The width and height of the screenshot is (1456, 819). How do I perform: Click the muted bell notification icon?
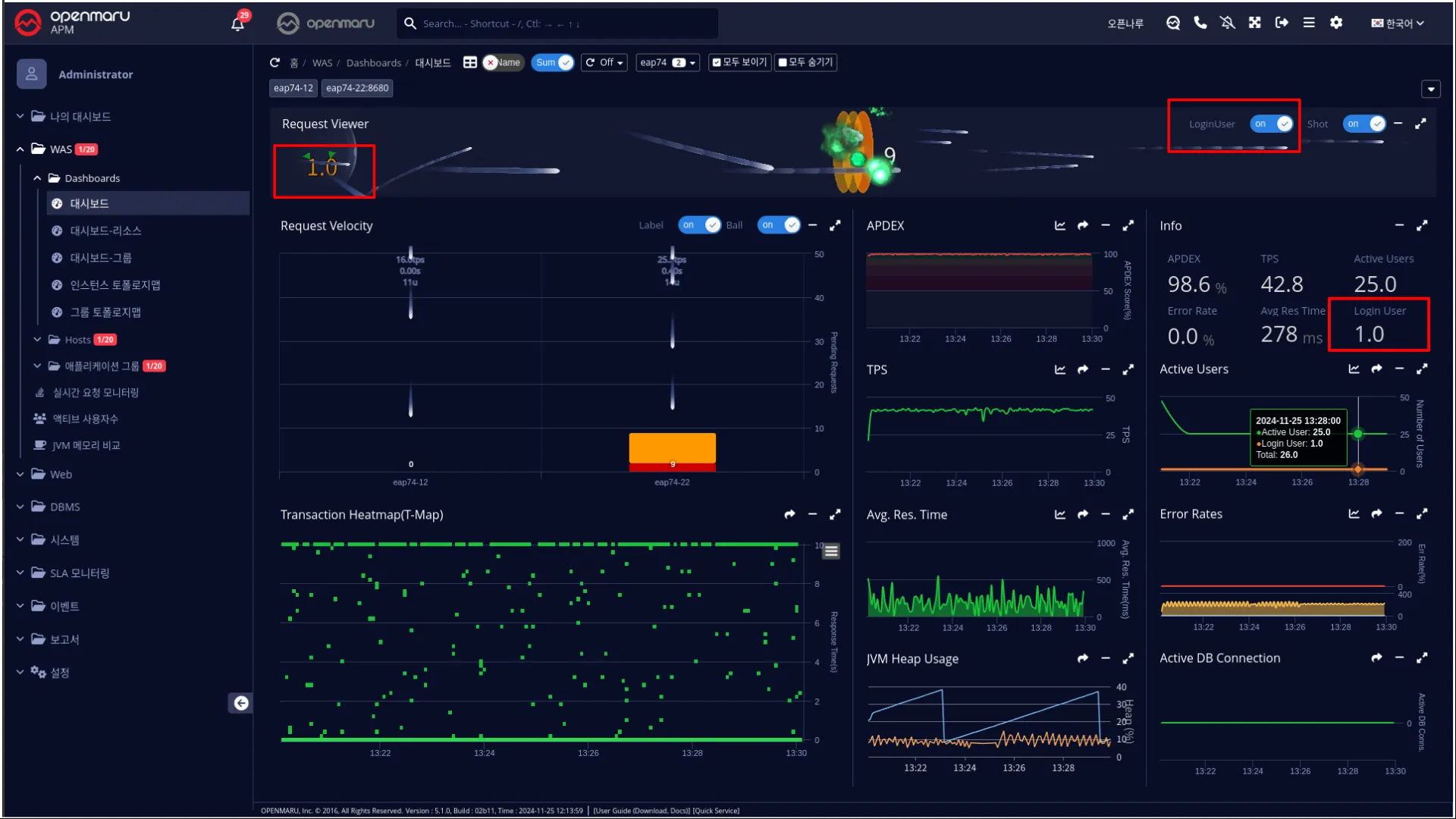click(1227, 23)
